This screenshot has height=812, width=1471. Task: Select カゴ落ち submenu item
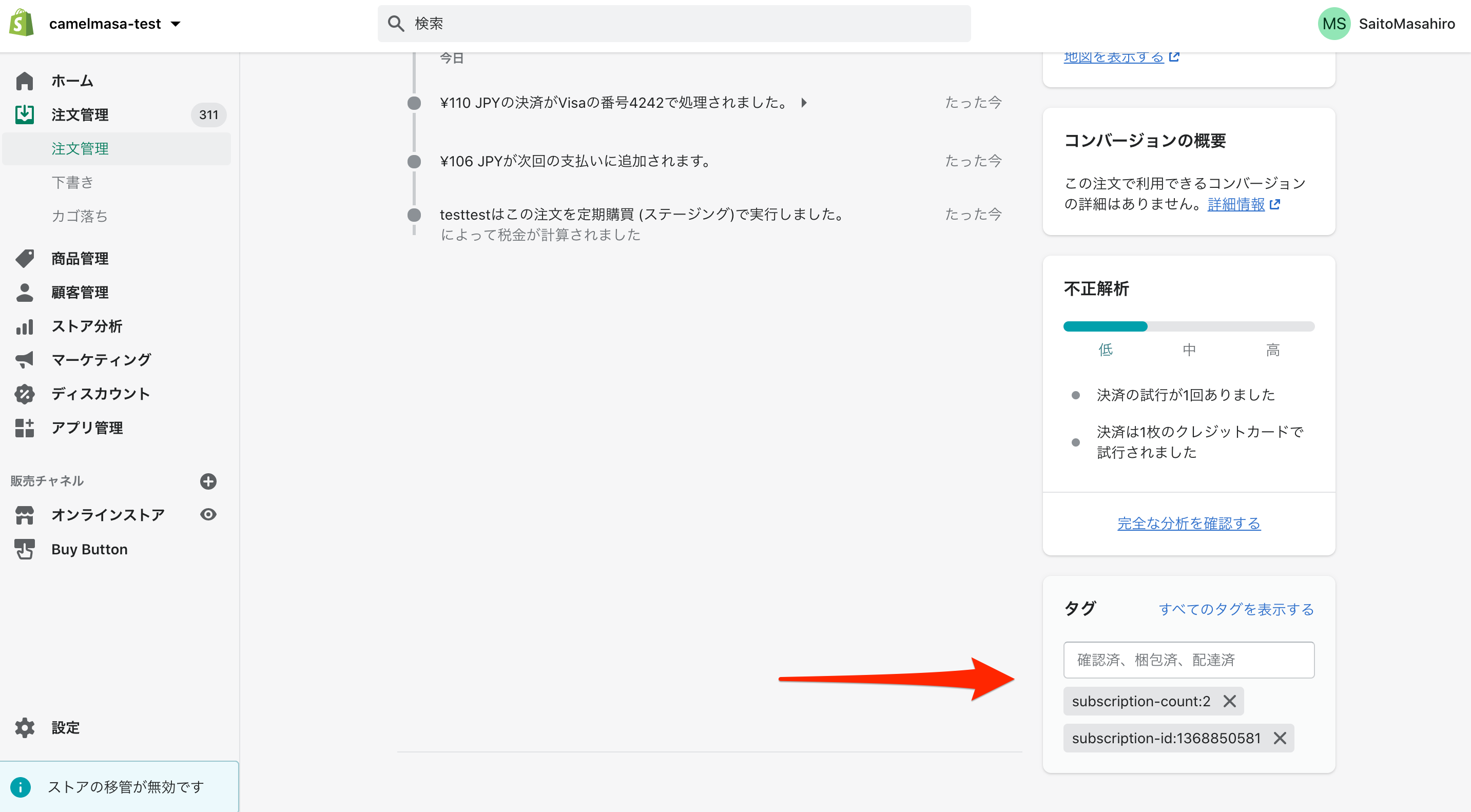tap(80, 217)
